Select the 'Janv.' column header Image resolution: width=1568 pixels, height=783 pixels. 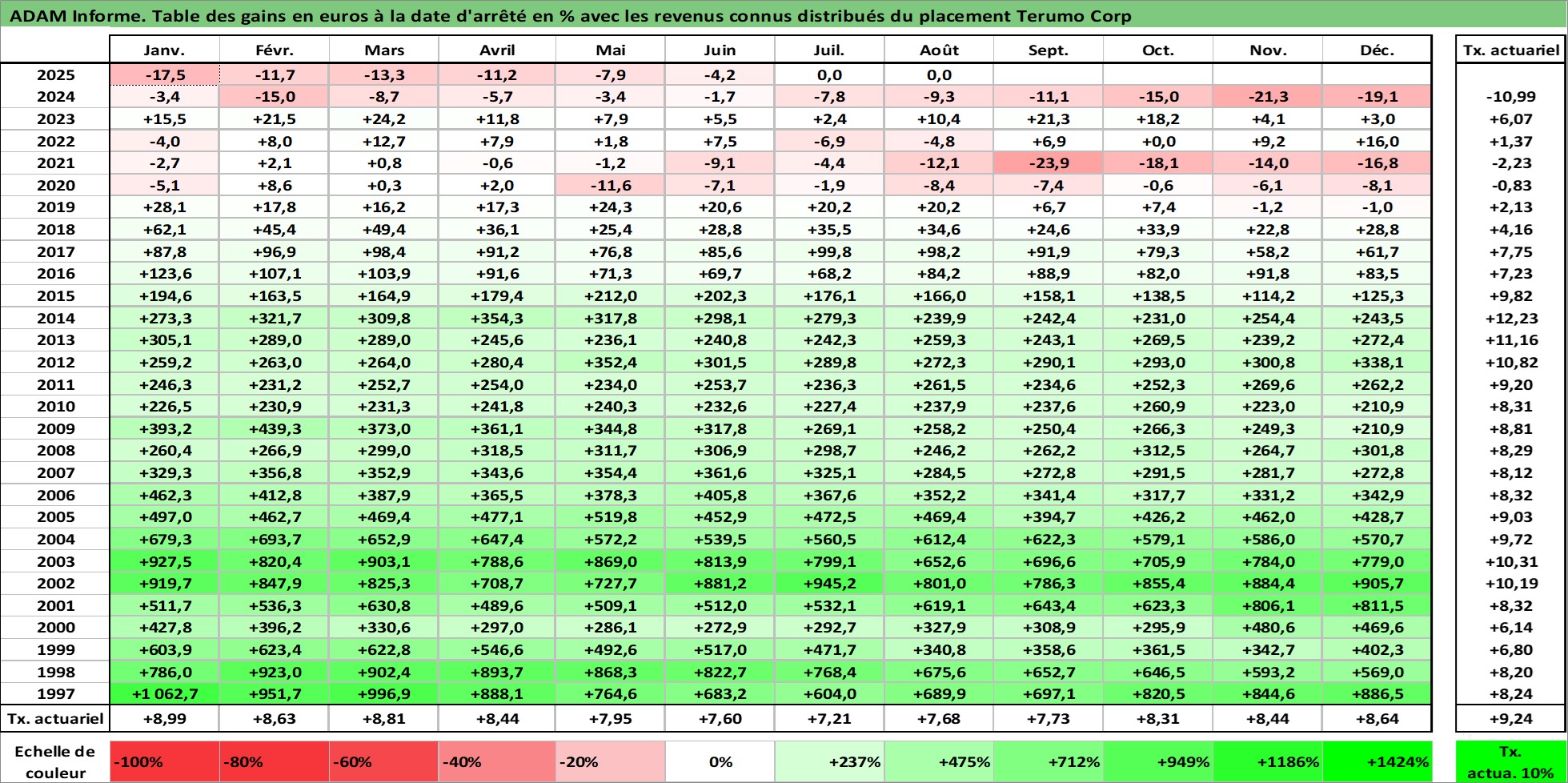click(164, 50)
